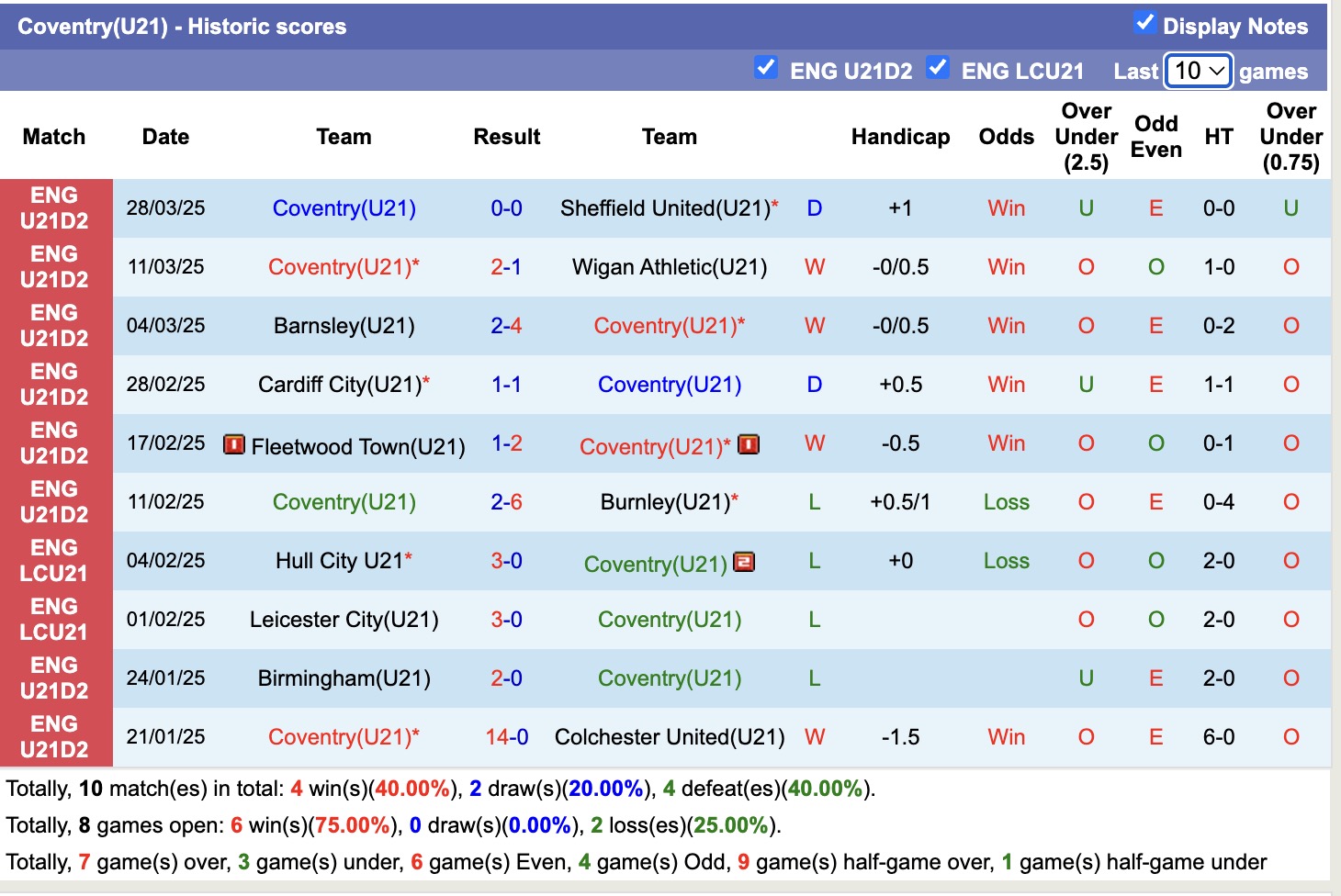The width and height of the screenshot is (1341, 896).
Task: Click Cardiff City(U21) team name
Action: pyautogui.click(x=340, y=385)
